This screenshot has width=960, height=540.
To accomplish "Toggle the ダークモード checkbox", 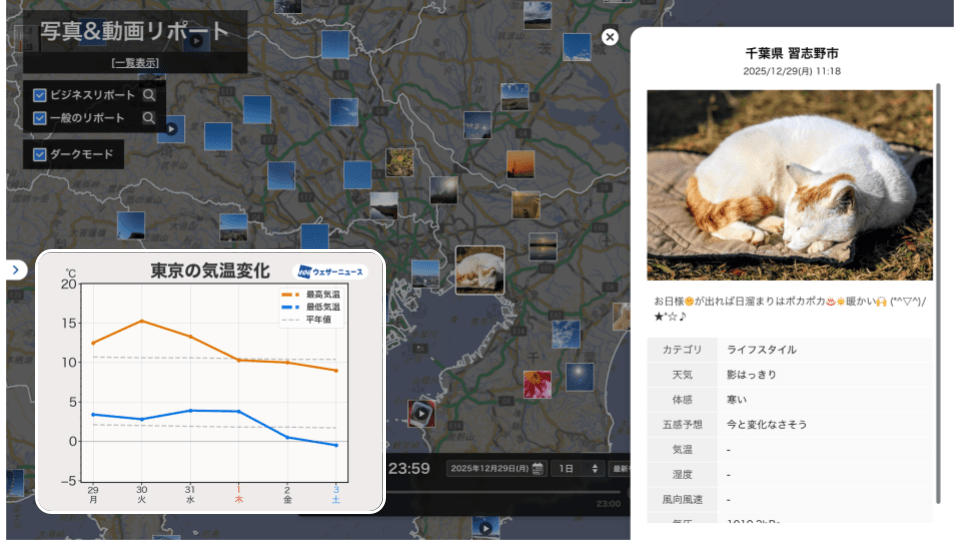I will point(40,154).
